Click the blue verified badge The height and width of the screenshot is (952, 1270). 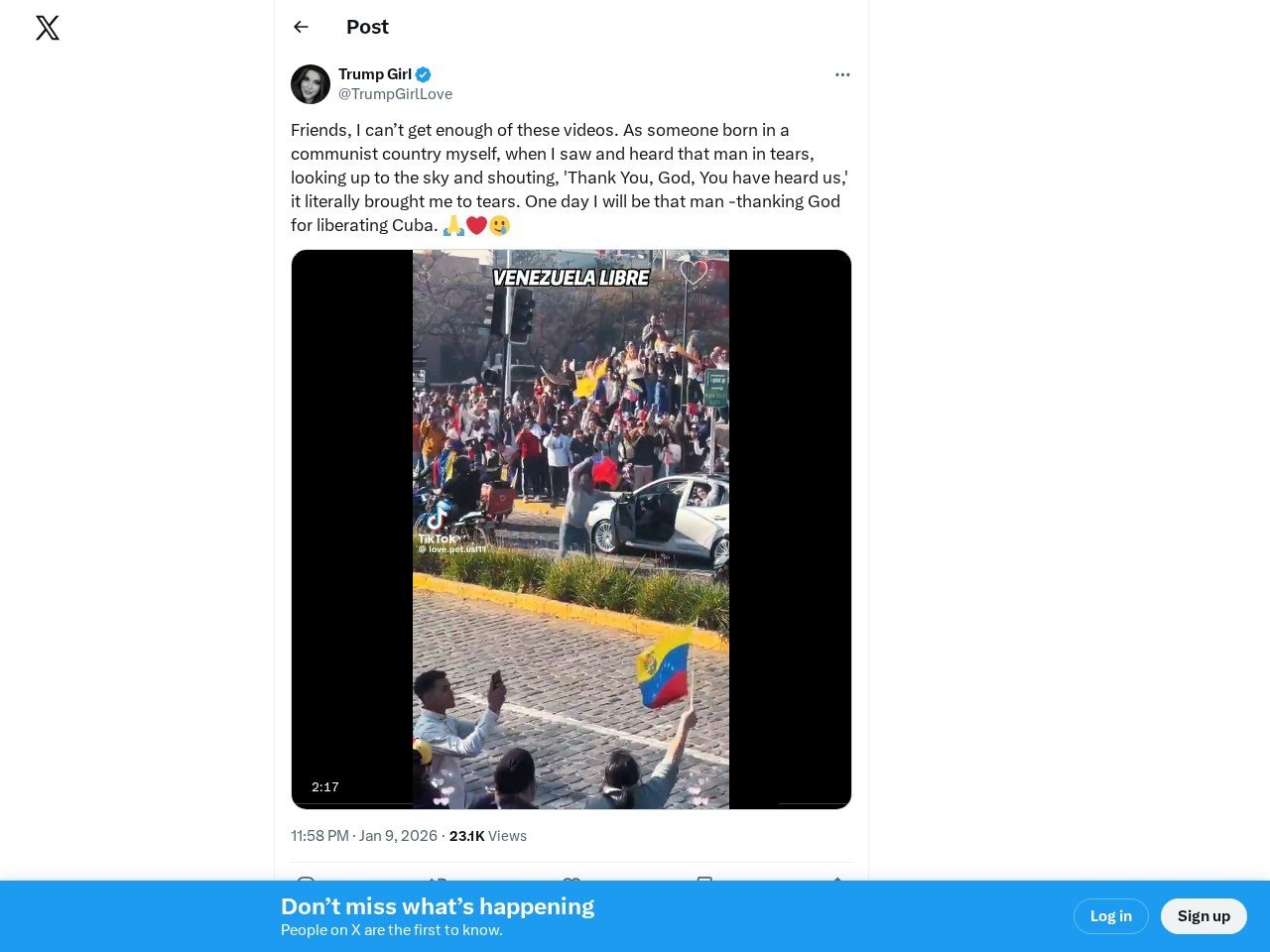pos(424,74)
